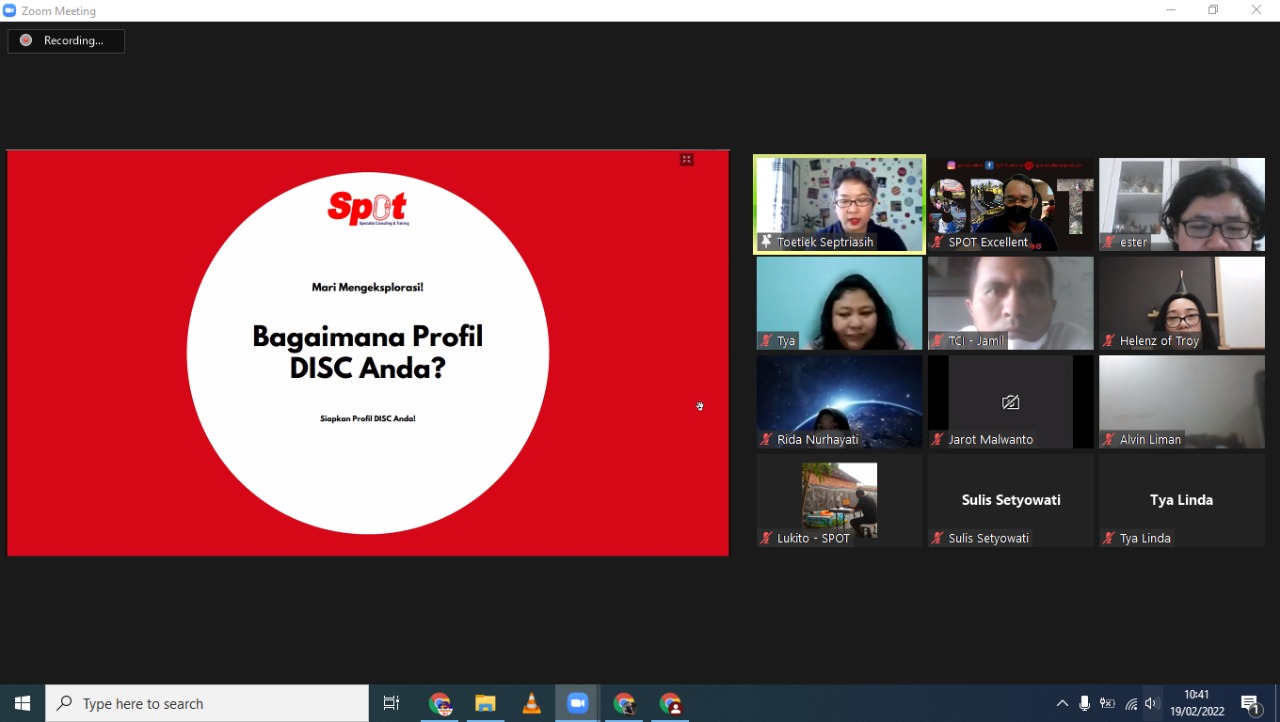Viewport: 1280px width, 722px height.
Task: Open VLC media player from taskbar
Action: tap(531, 703)
